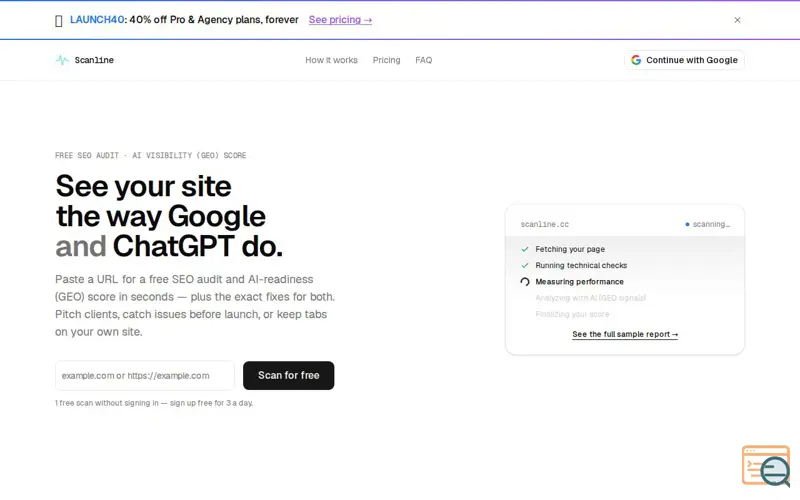The height and width of the screenshot is (500, 800).
Task: Focus the example.com URL input field
Action: tap(145, 376)
